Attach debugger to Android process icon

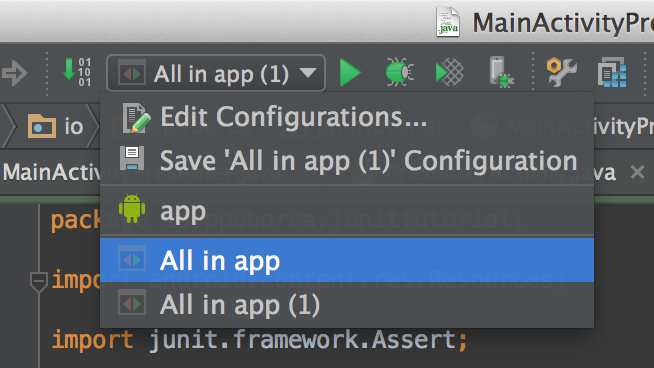pos(501,72)
